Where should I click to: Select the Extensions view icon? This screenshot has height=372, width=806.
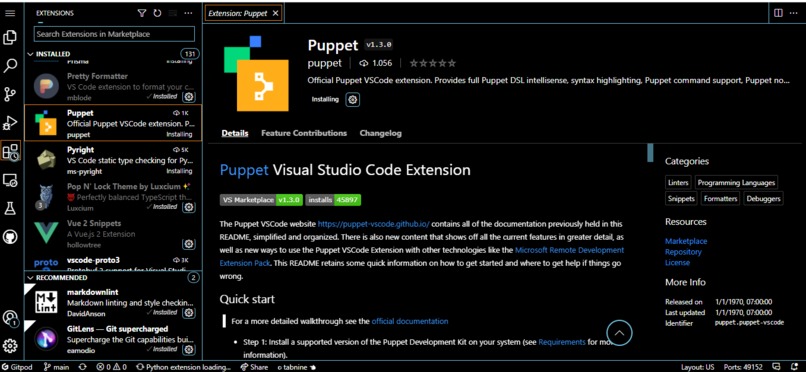click(11, 151)
